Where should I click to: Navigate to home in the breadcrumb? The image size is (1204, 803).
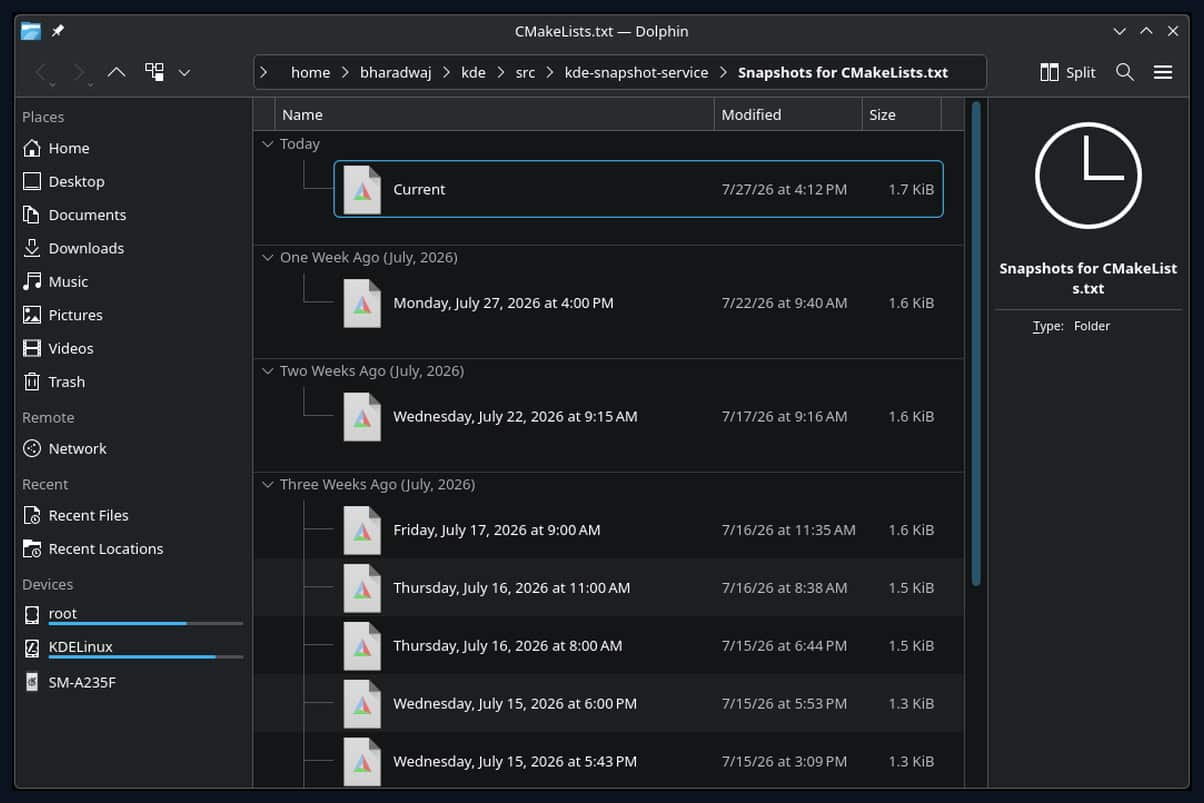click(x=310, y=72)
